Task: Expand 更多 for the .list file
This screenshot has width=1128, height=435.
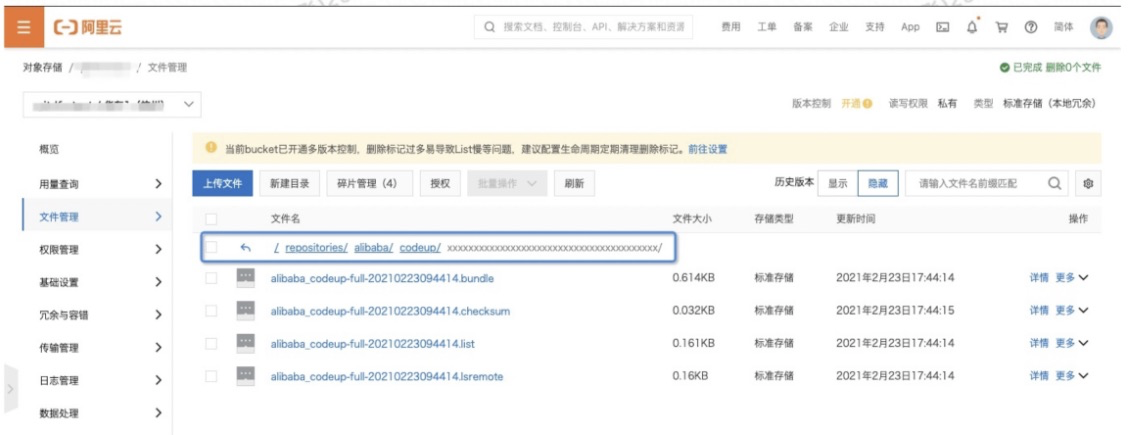Action: pyautogui.click(x=1071, y=343)
